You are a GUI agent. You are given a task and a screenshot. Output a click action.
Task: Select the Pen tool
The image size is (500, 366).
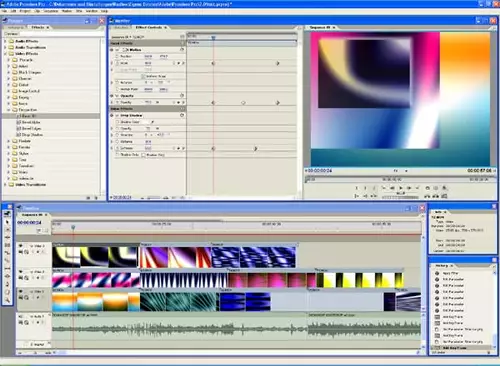click(x=7, y=284)
